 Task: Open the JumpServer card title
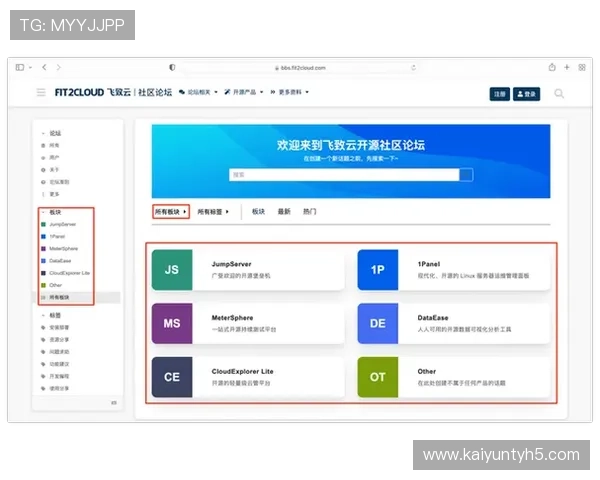coord(232,264)
